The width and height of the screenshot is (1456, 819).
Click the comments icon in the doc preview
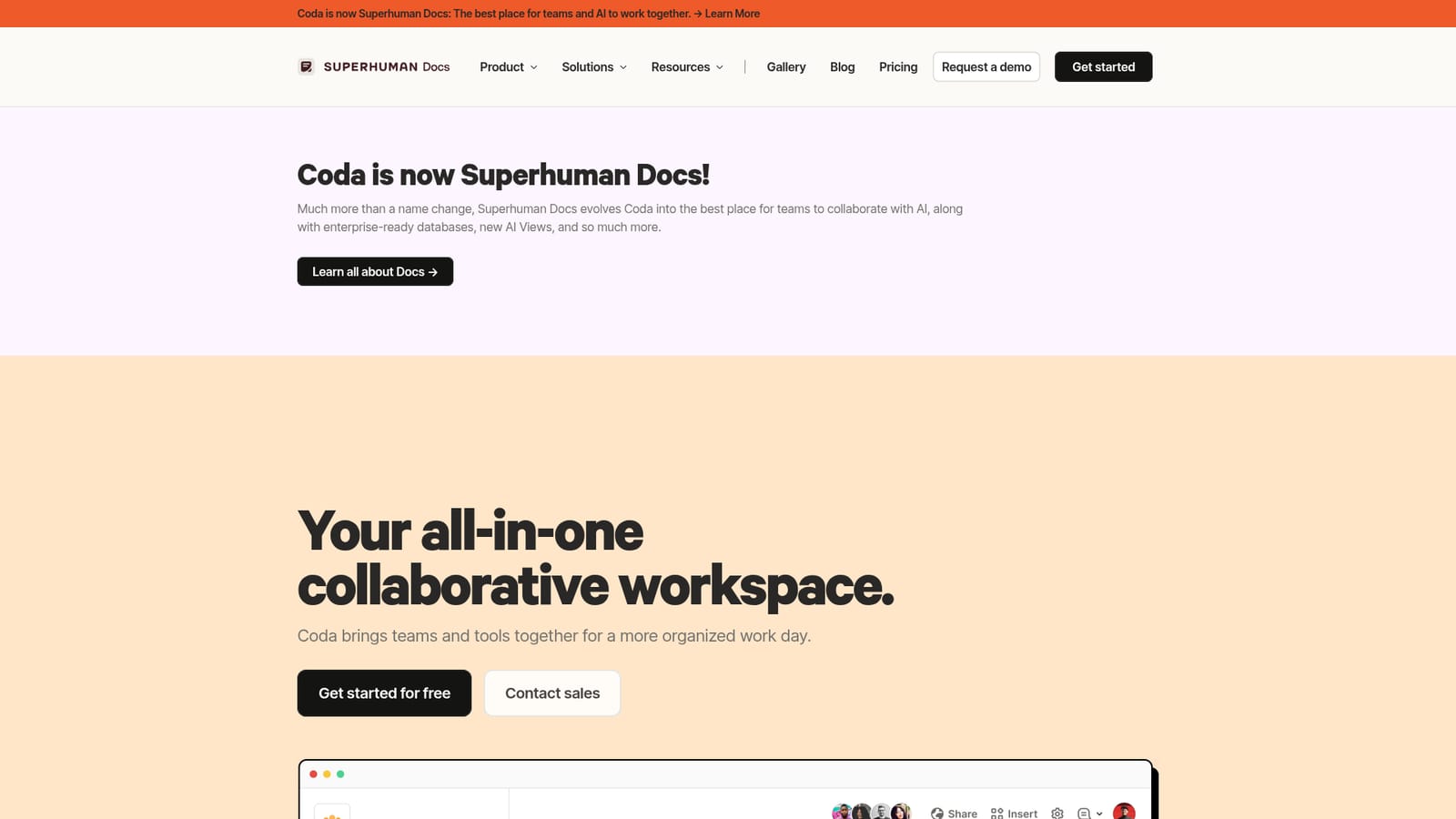coord(1084,813)
